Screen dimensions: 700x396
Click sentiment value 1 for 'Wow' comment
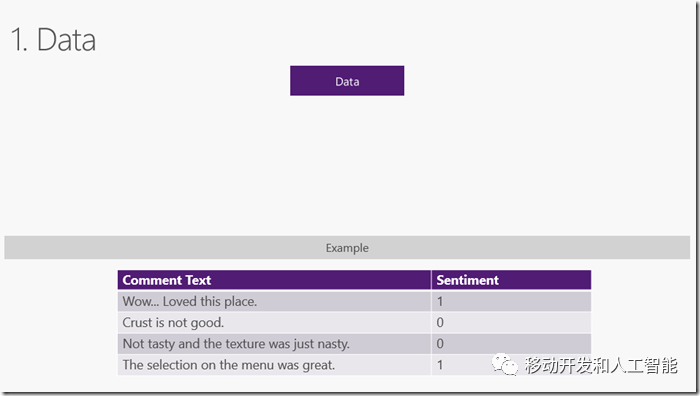click(x=440, y=301)
